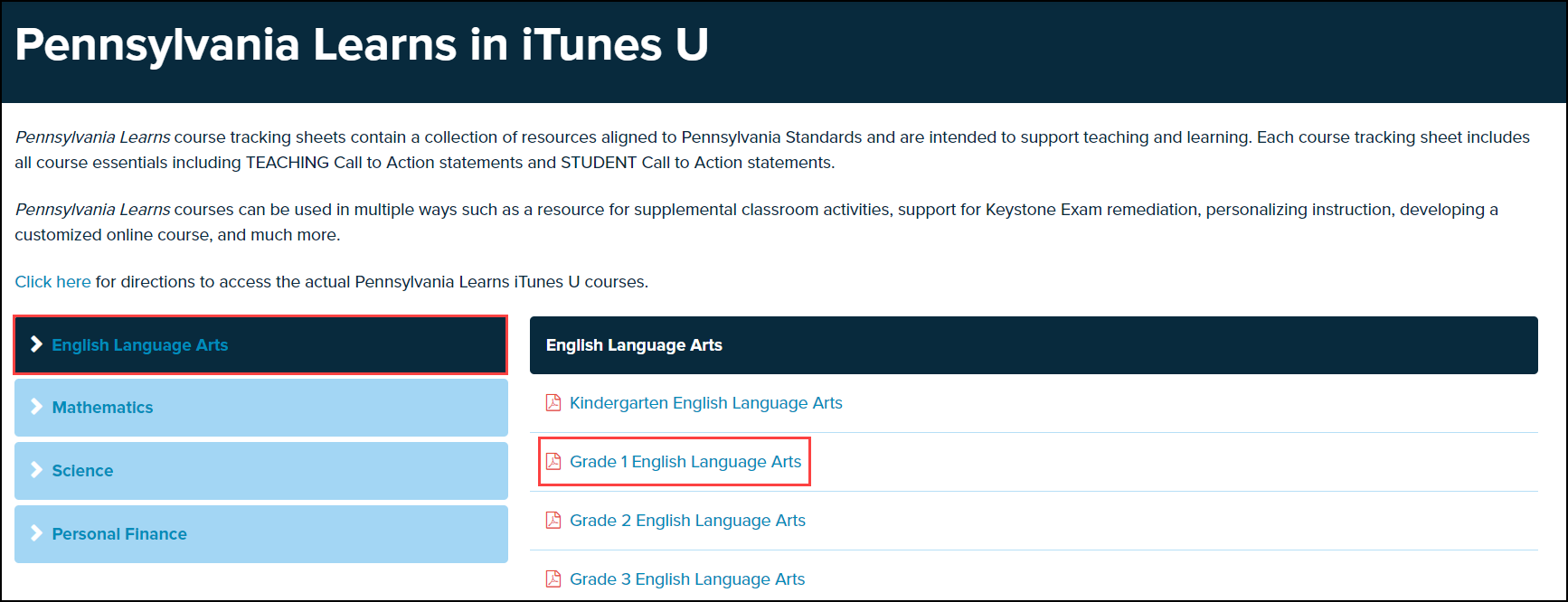Image resolution: width=1568 pixels, height=602 pixels.
Task: Click the PDF icon for Grade 1 English Language Arts
Action: point(553,462)
